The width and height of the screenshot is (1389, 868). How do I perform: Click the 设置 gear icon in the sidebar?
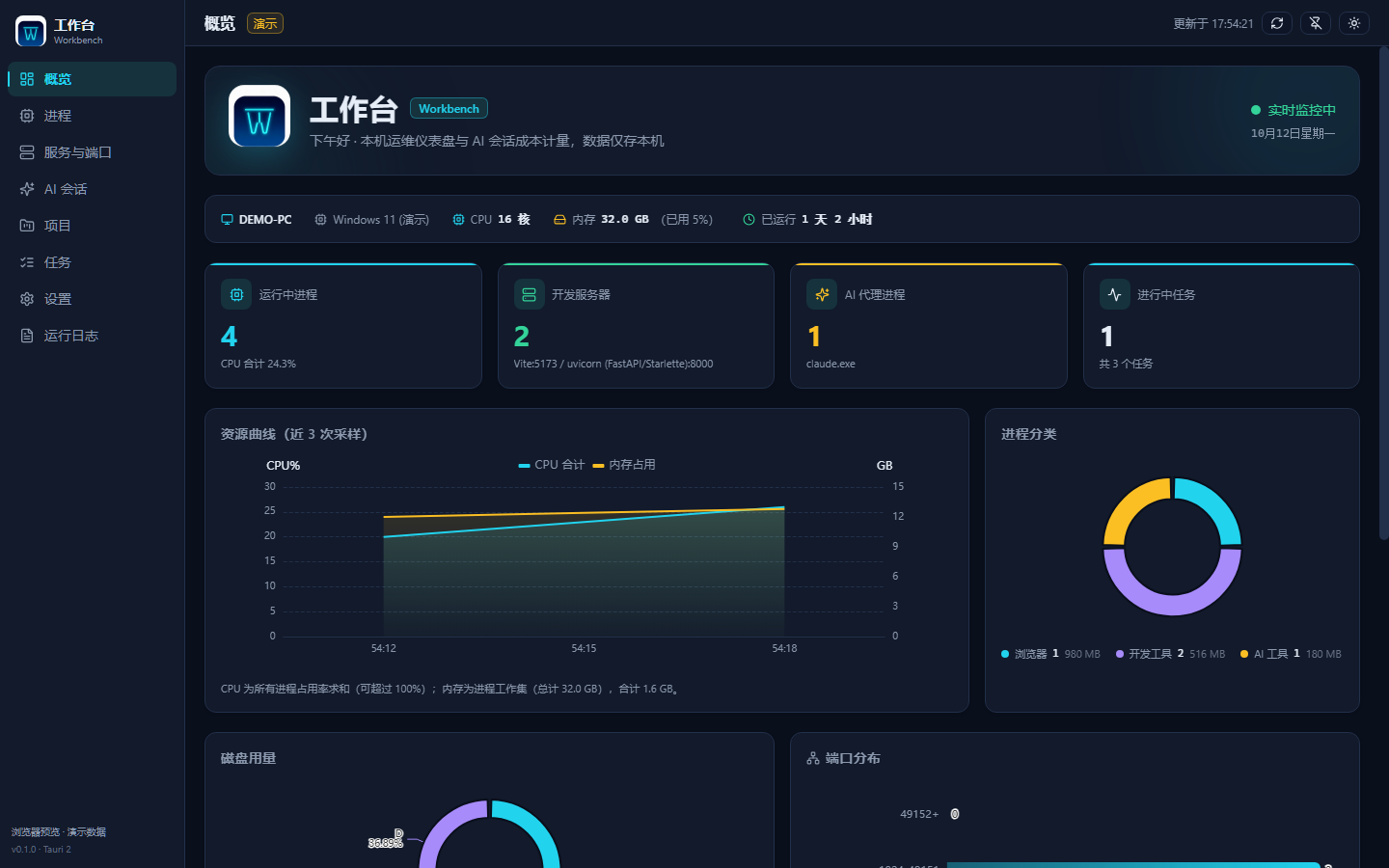(27, 299)
